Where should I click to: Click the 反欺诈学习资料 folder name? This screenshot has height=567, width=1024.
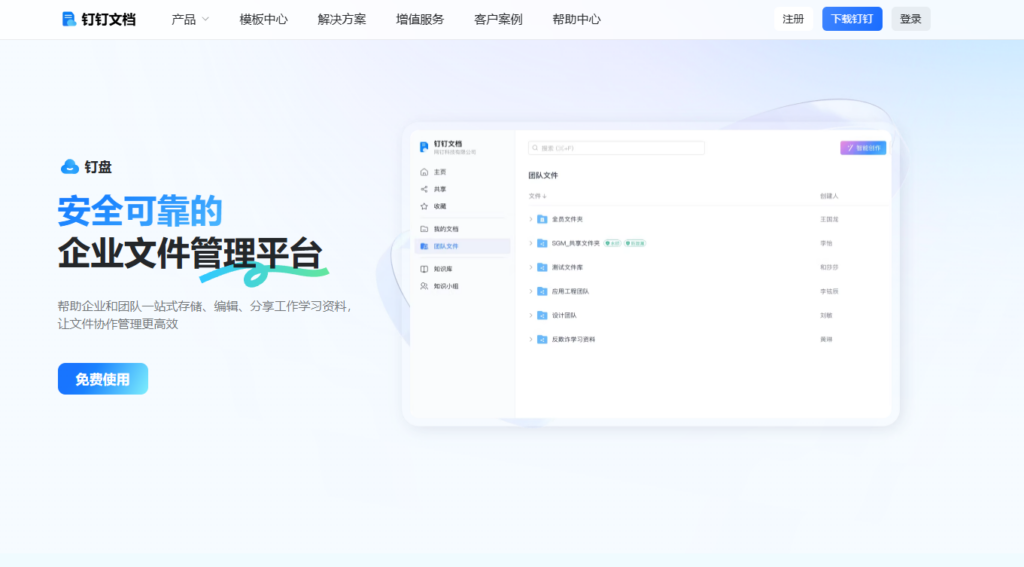573,340
